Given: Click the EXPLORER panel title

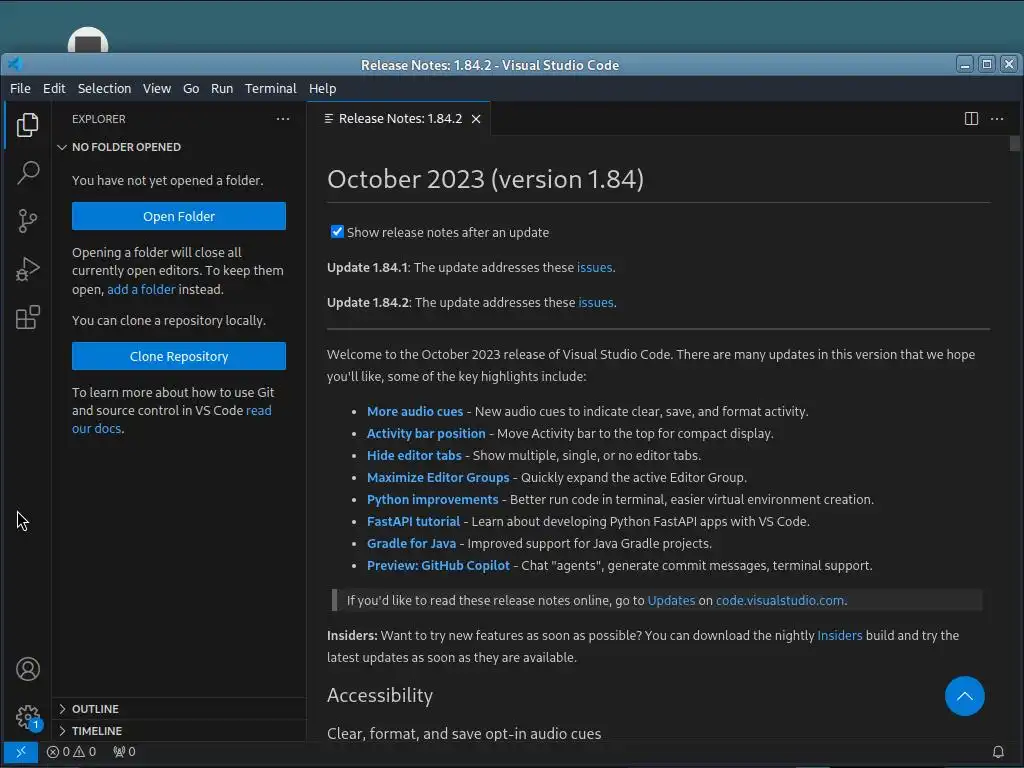Looking at the screenshot, I should [x=99, y=119].
